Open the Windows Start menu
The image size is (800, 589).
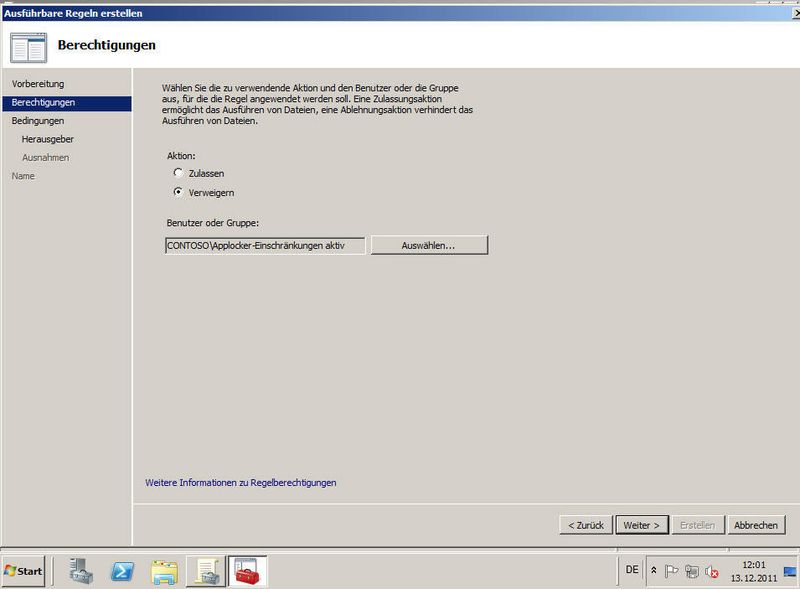[23, 571]
